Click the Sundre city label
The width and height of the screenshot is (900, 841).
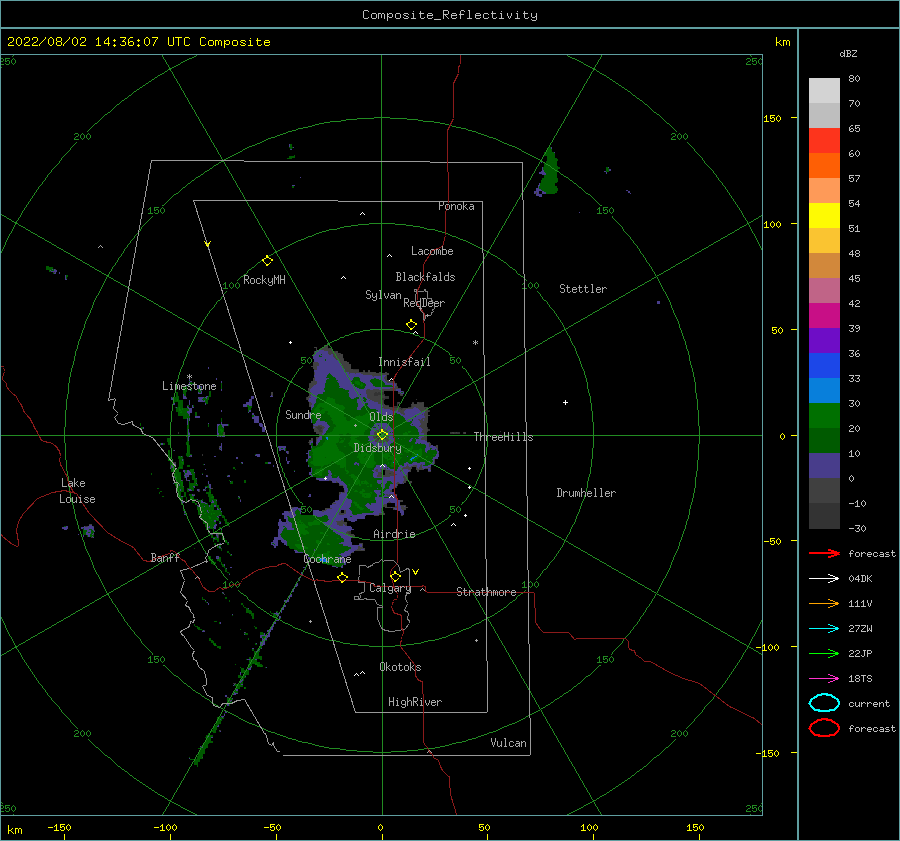pyautogui.click(x=303, y=414)
